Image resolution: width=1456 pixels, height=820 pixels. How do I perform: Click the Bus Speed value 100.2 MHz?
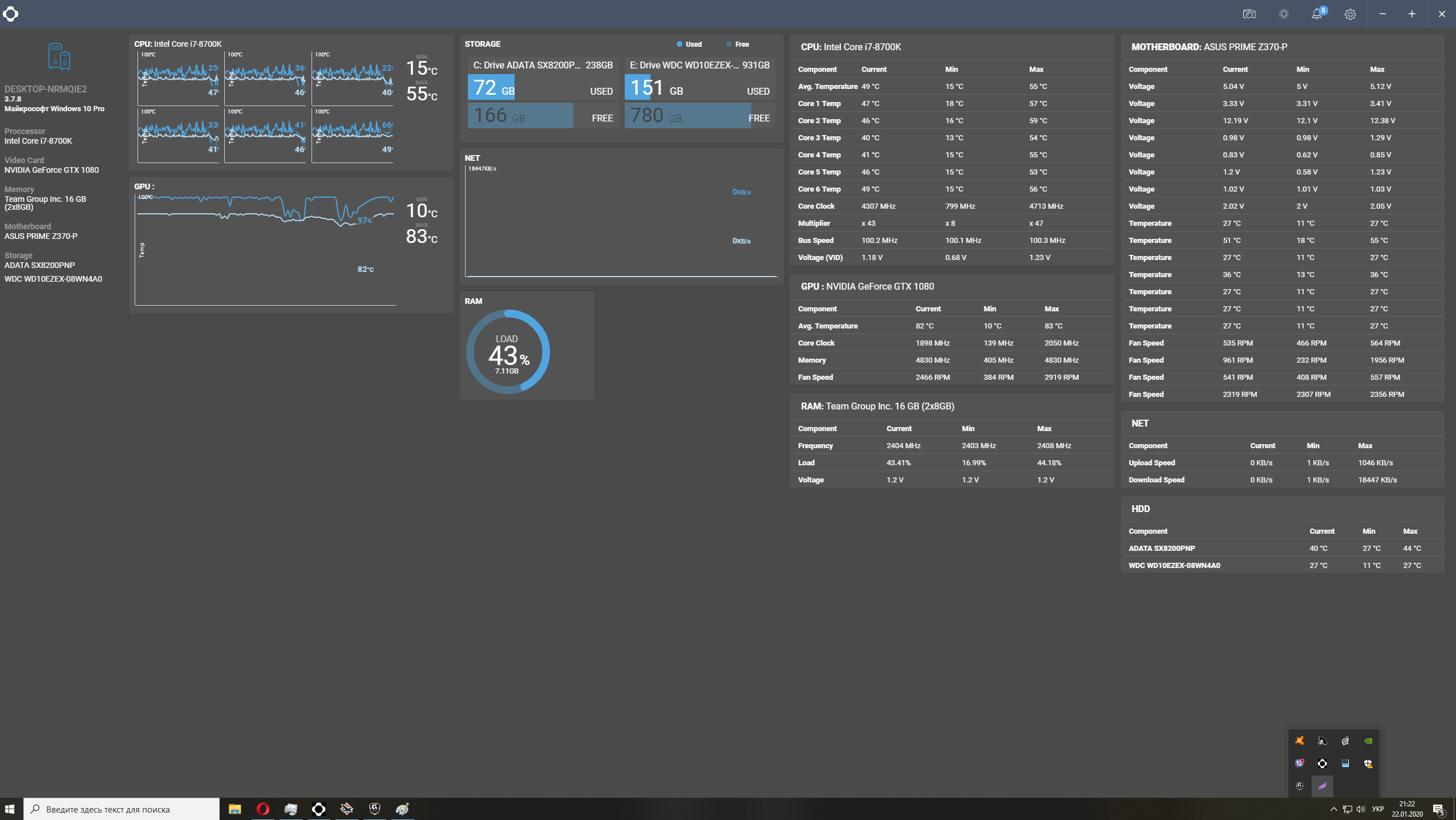click(x=879, y=240)
